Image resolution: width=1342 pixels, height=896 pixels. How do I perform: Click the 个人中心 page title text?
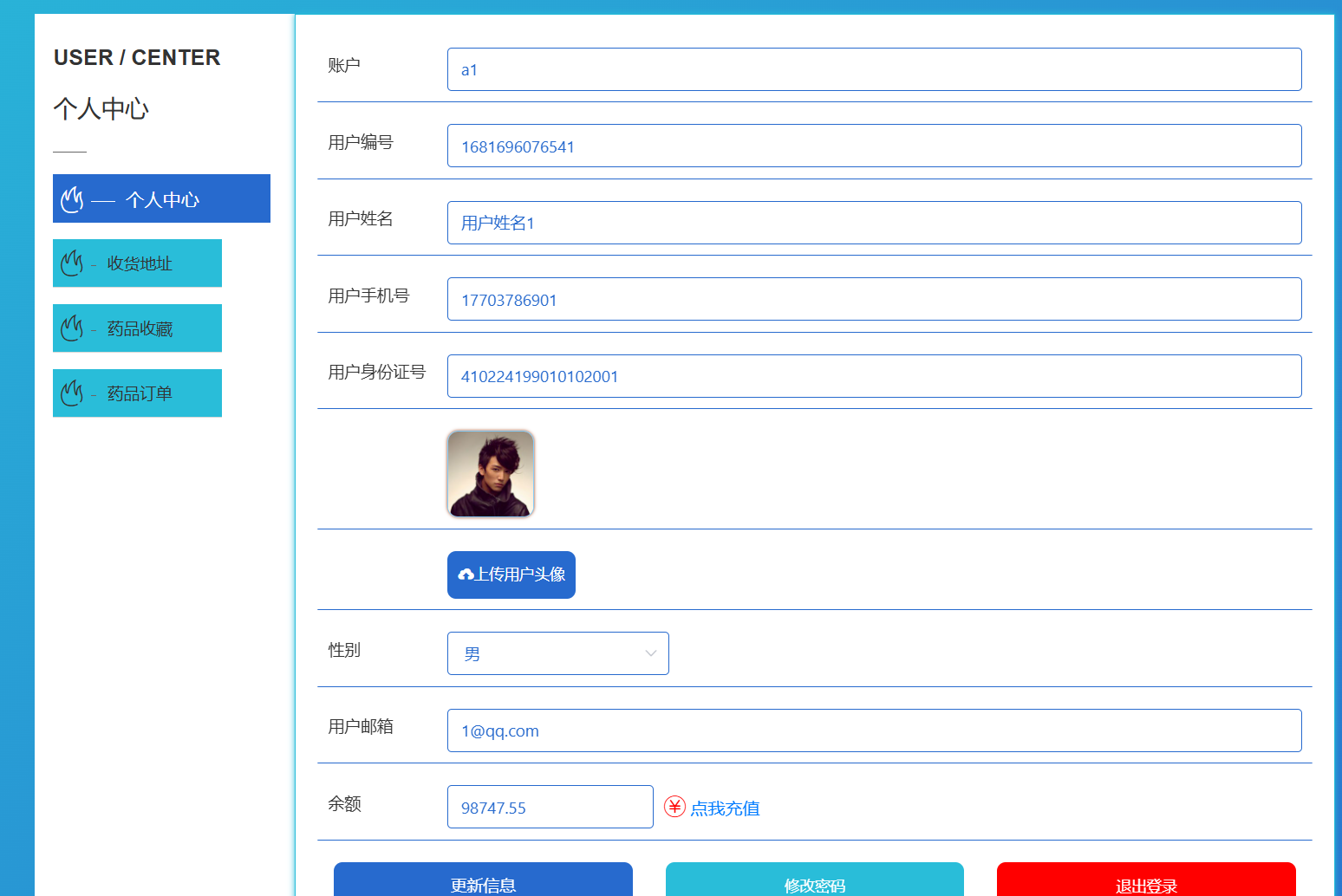point(101,108)
